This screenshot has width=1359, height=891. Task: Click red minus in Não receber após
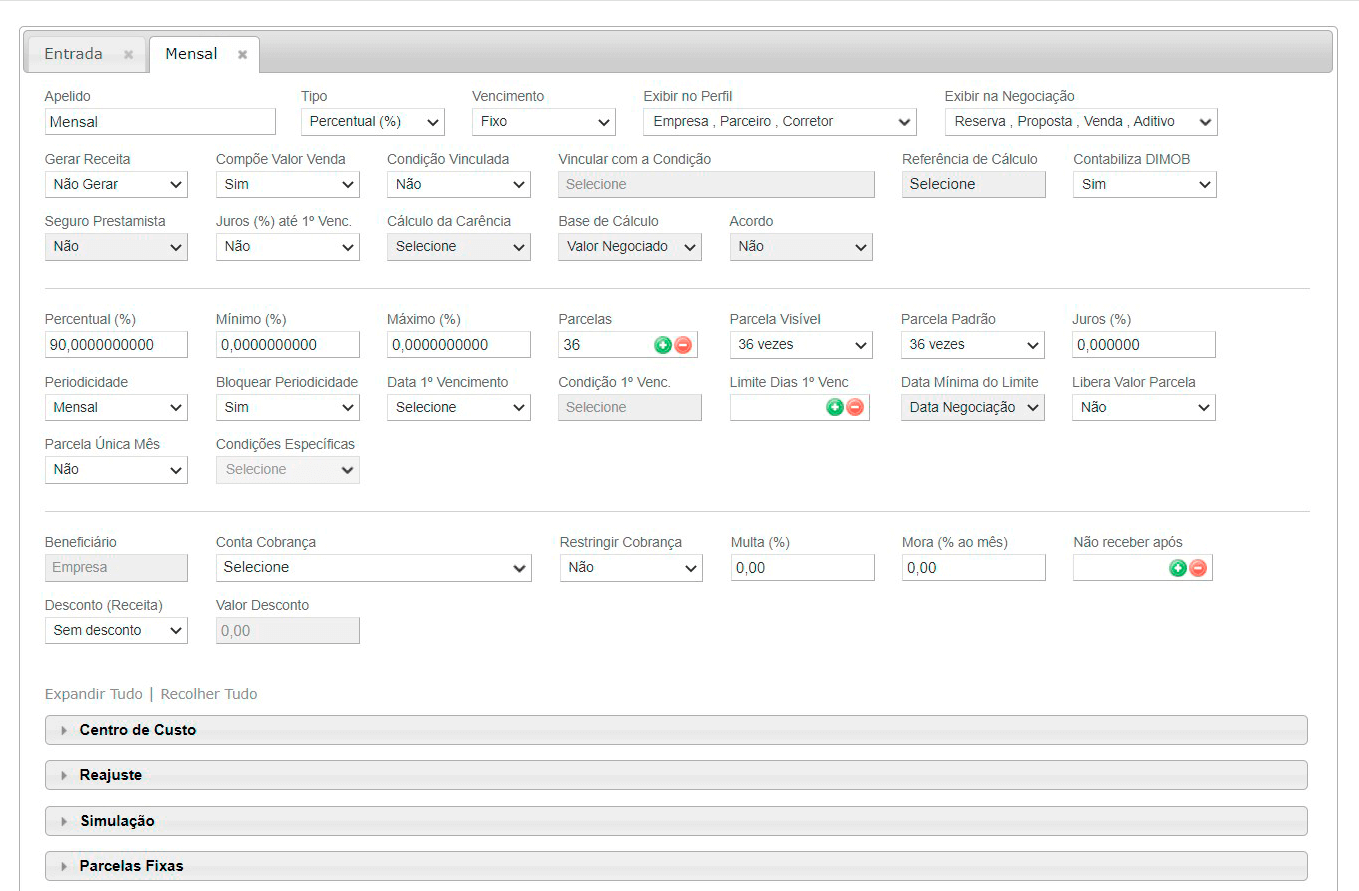(x=1198, y=568)
